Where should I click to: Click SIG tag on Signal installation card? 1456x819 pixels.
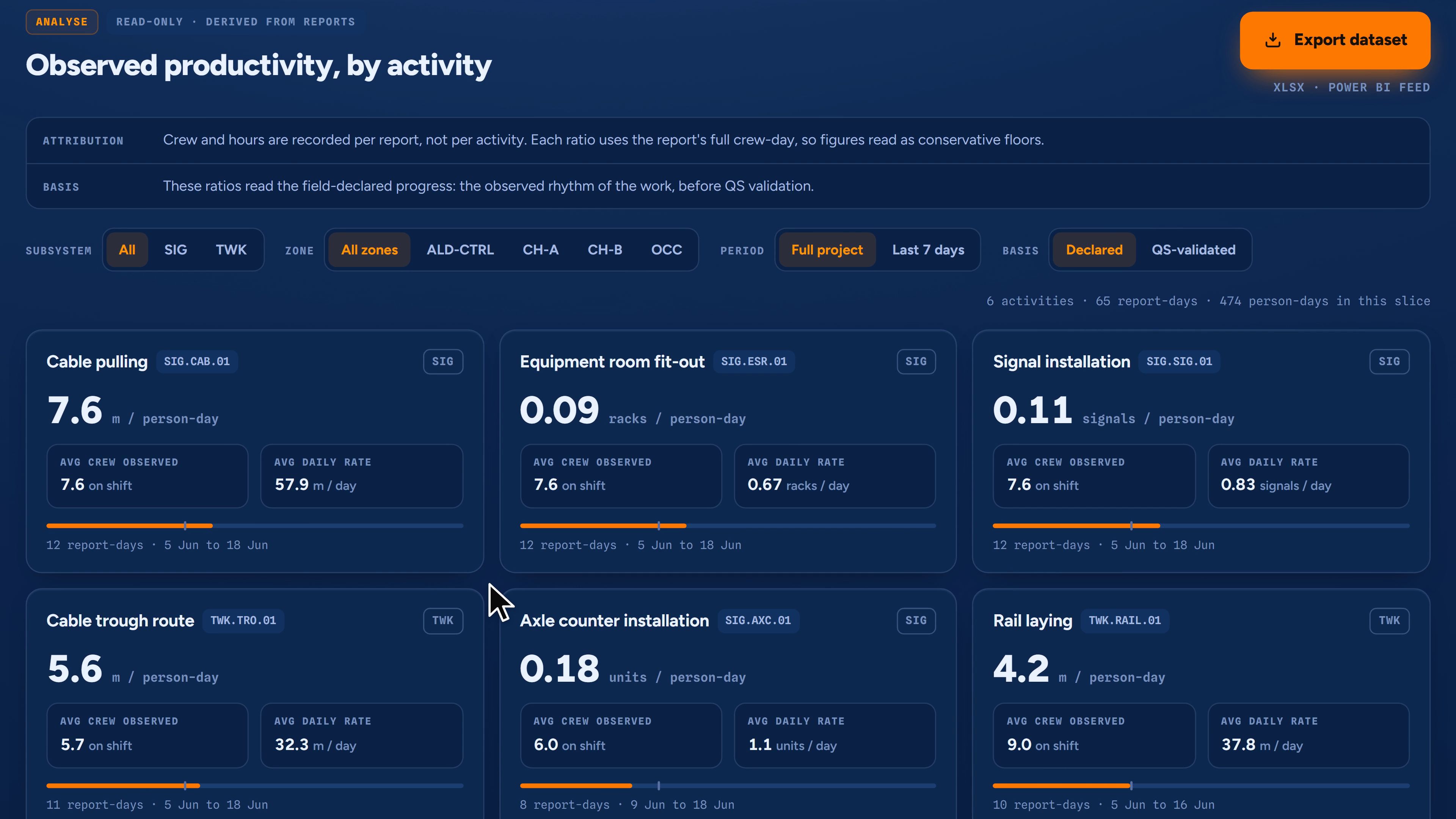coord(1389,362)
